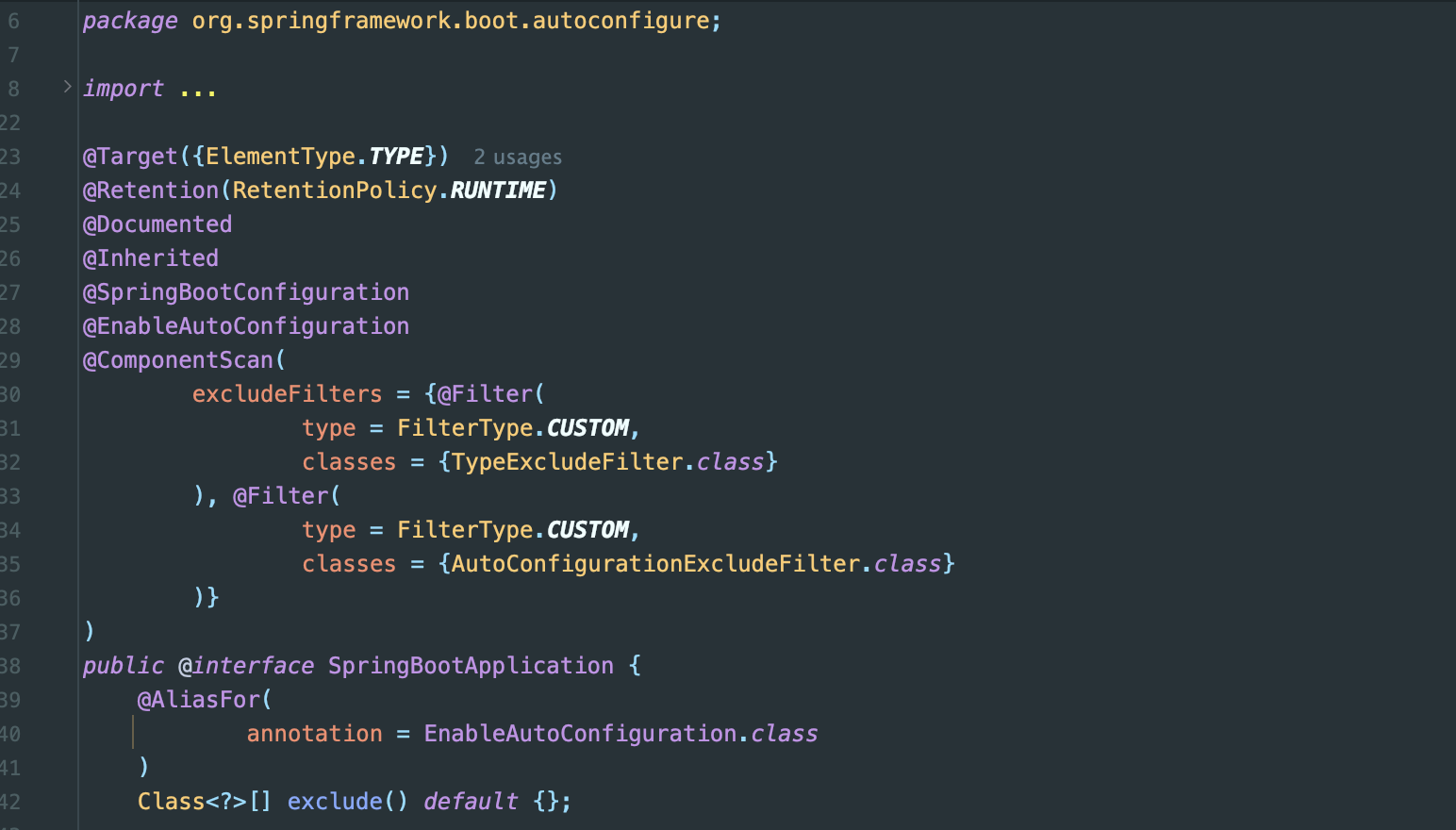Click the SpringBootApplication interface name

[470, 666]
